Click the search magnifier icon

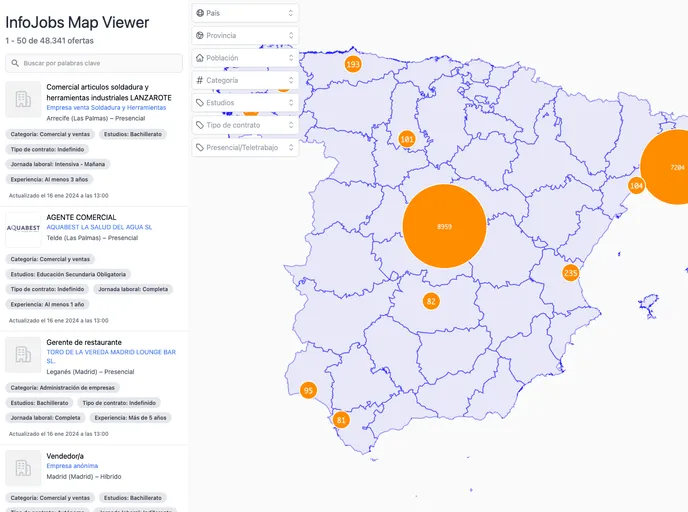[15, 63]
